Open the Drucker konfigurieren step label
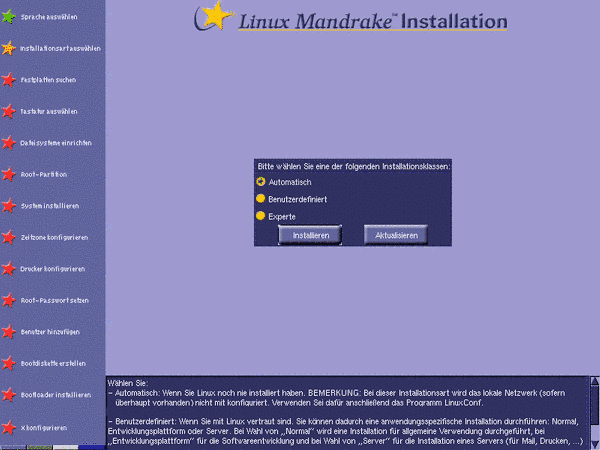 click(x=53, y=269)
